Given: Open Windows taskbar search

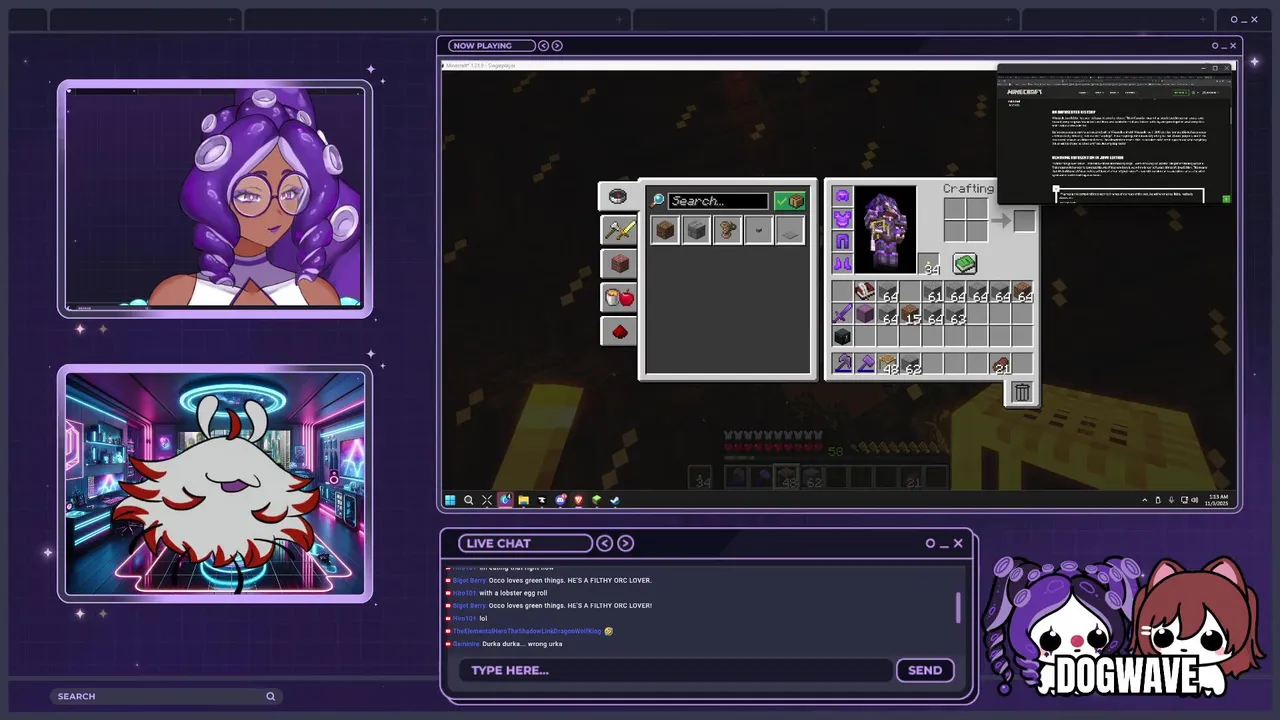Looking at the screenshot, I should pos(468,500).
